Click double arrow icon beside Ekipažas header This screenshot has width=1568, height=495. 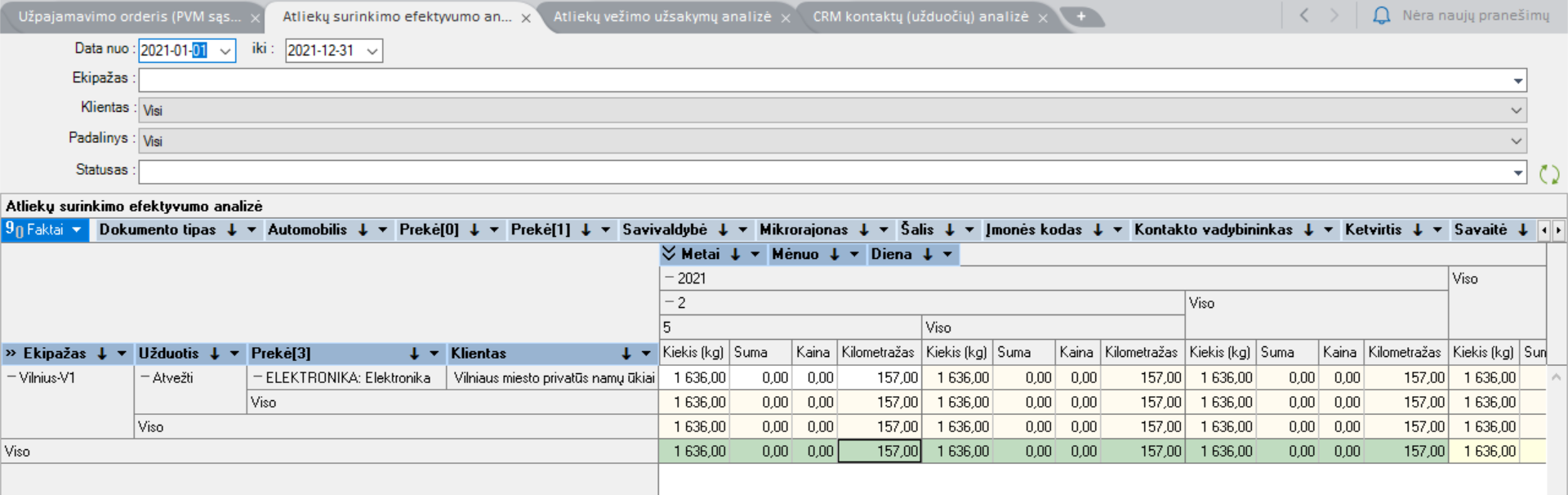coord(11,354)
